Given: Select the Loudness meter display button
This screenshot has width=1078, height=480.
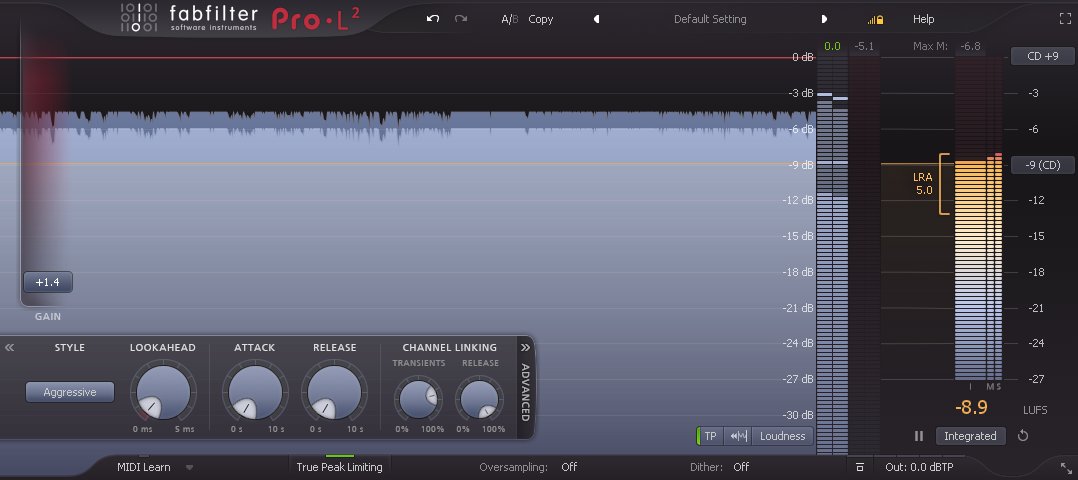Looking at the screenshot, I should (782, 436).
